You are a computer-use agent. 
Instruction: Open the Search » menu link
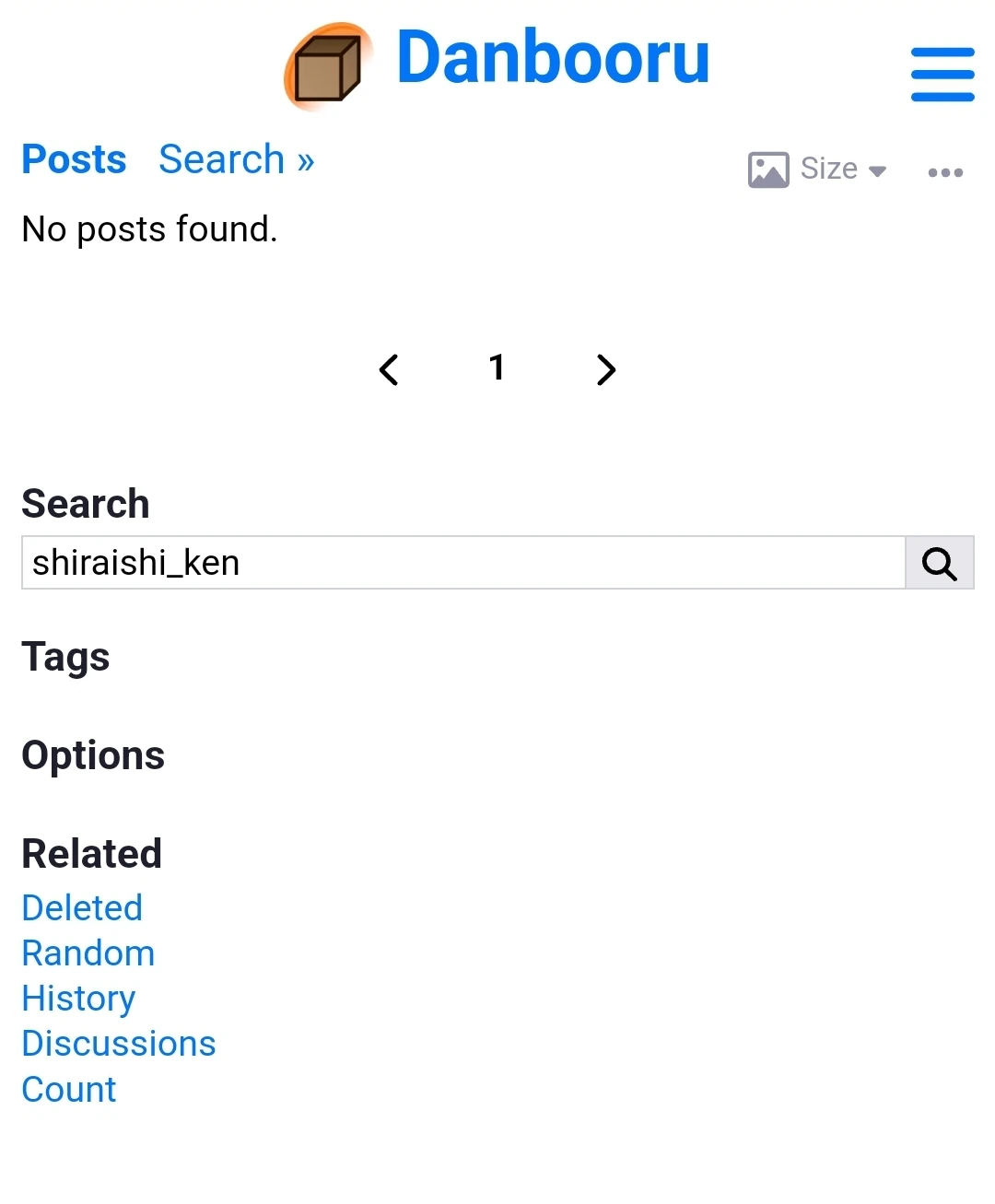[236, 159]
